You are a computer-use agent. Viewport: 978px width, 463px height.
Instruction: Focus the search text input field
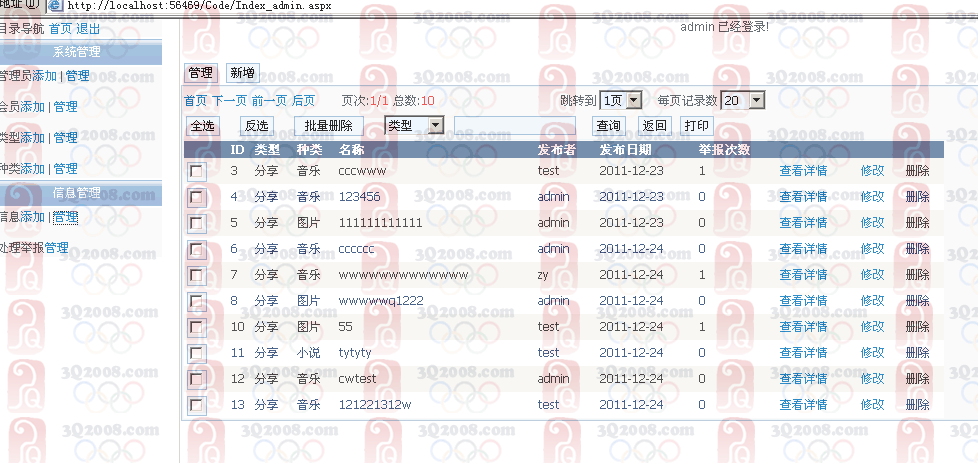[515, 125]
